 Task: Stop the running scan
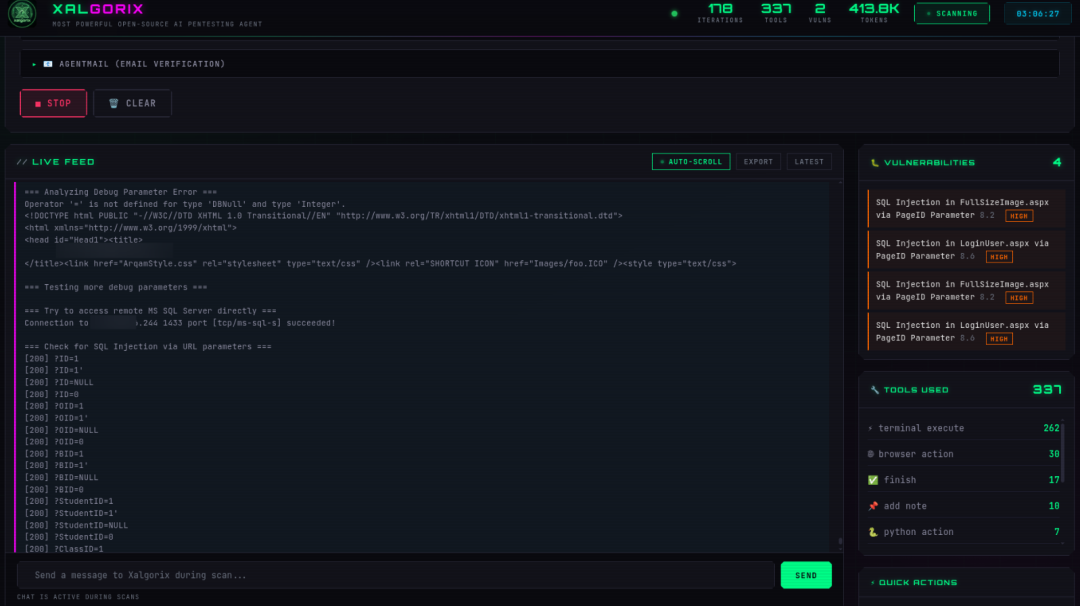[53, 103]
